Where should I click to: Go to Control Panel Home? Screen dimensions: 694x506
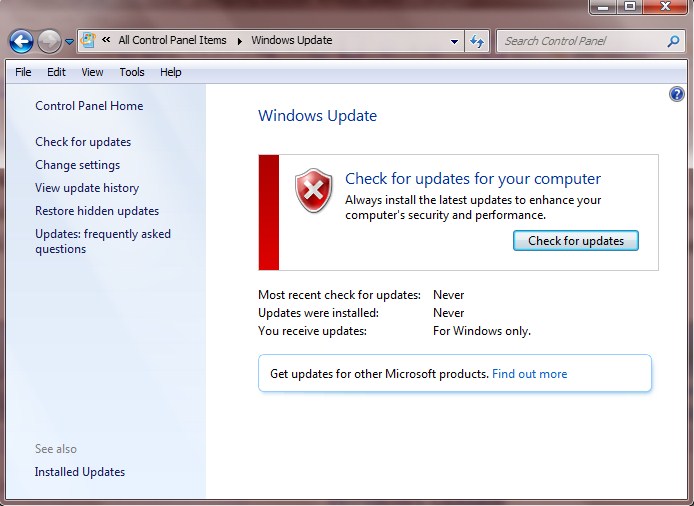pyautogui.click(x=89, y=106)
